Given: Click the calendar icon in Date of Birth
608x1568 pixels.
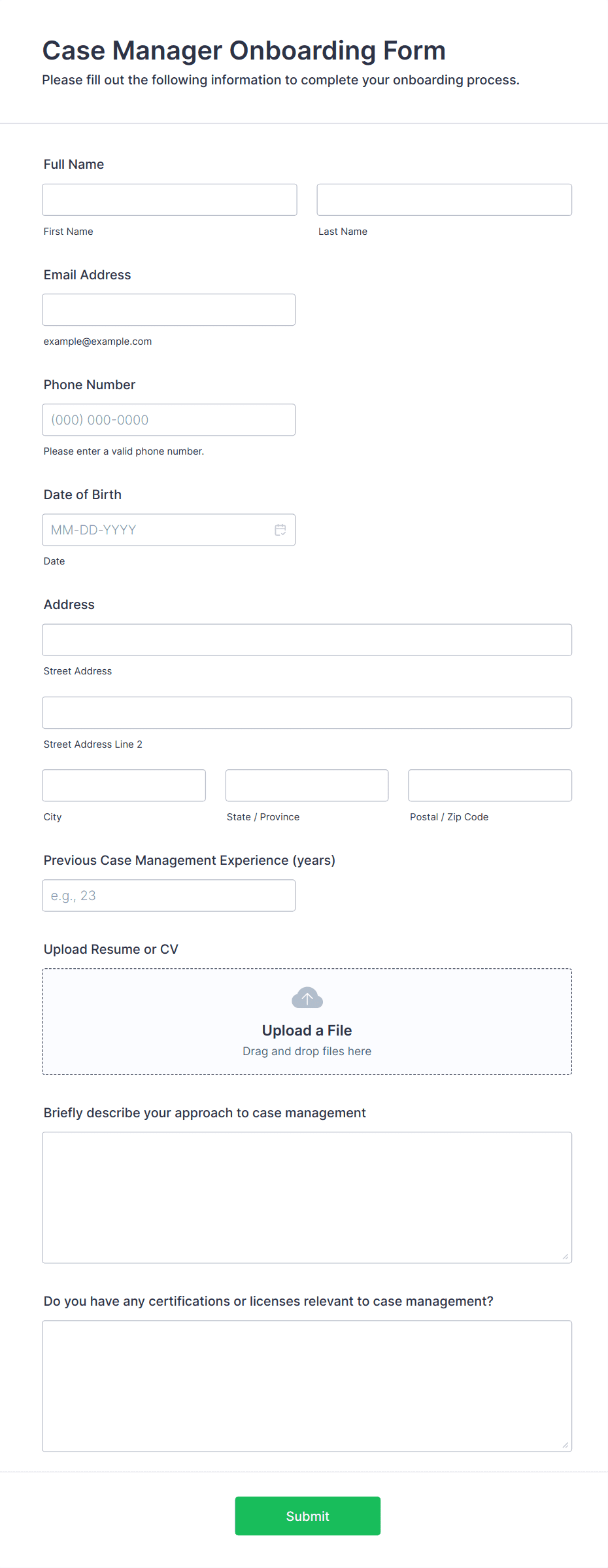Looking at the screenshot, I should point(280,530).
